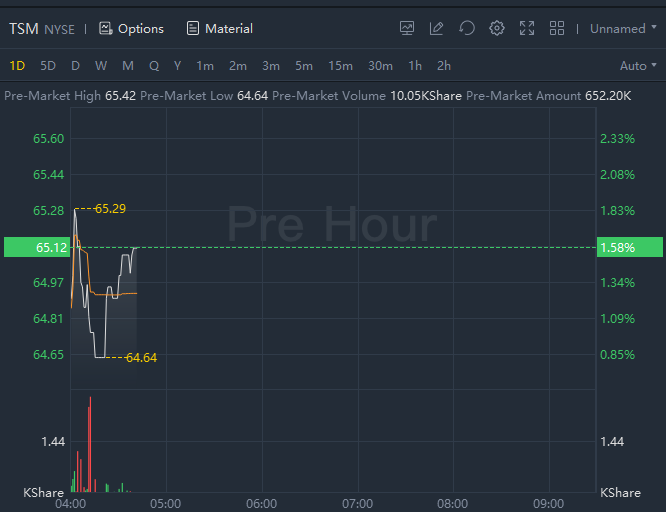
Task: Open the multi-chart grid layout
Action: coord(557,28)
